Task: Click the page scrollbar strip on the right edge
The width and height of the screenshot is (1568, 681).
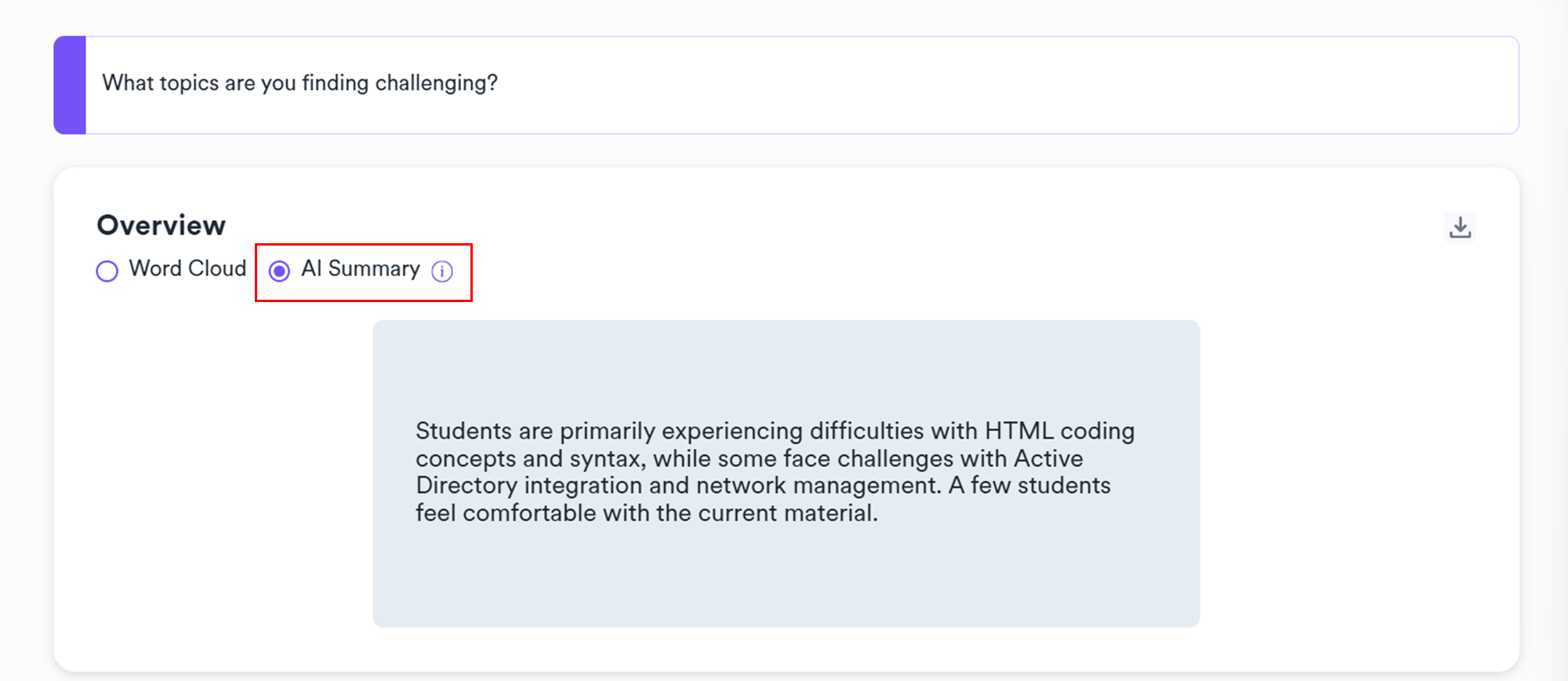Action: (x=1550, y=340)
